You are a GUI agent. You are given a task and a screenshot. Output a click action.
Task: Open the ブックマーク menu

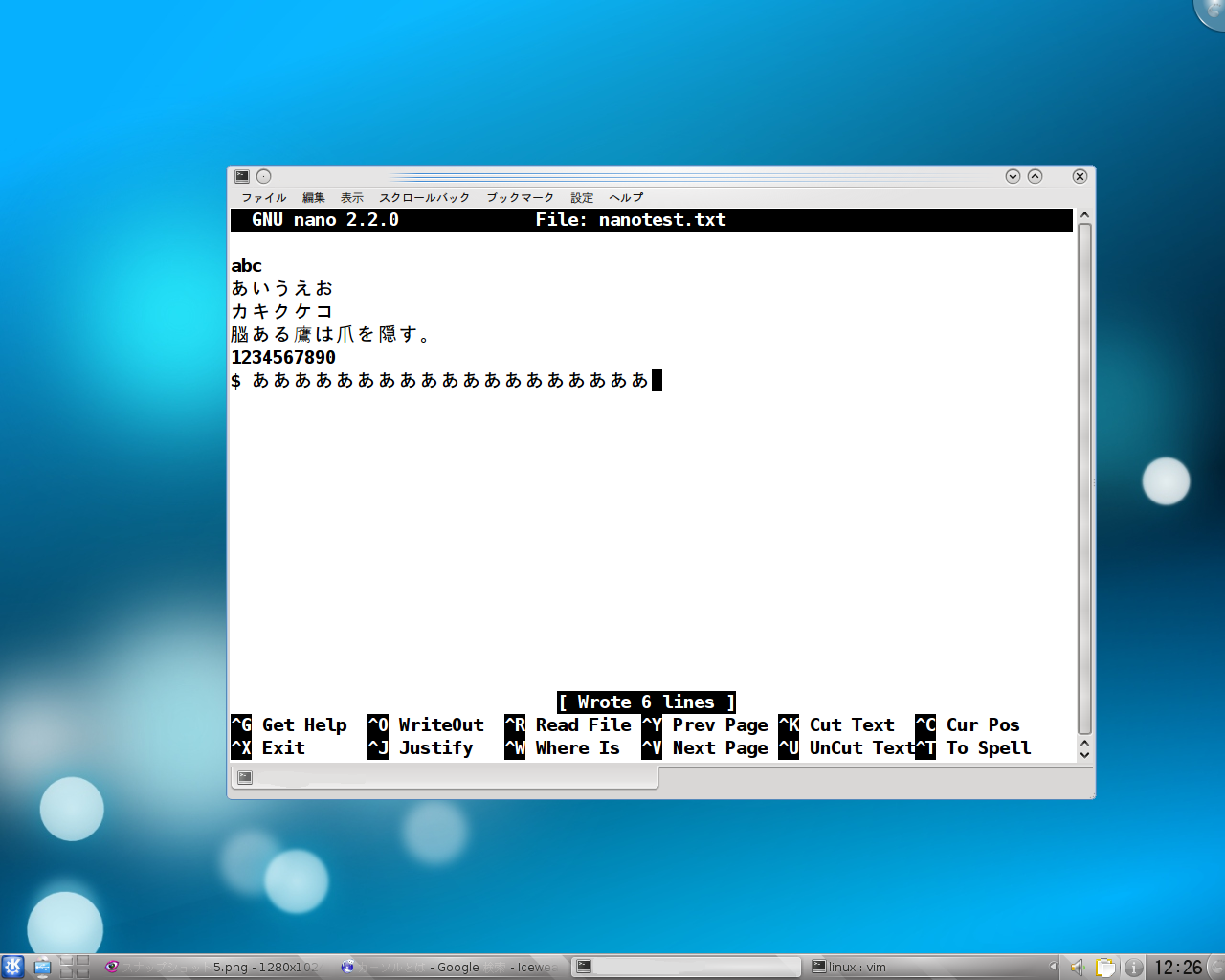pyautogui.click(x=520, y=198)
